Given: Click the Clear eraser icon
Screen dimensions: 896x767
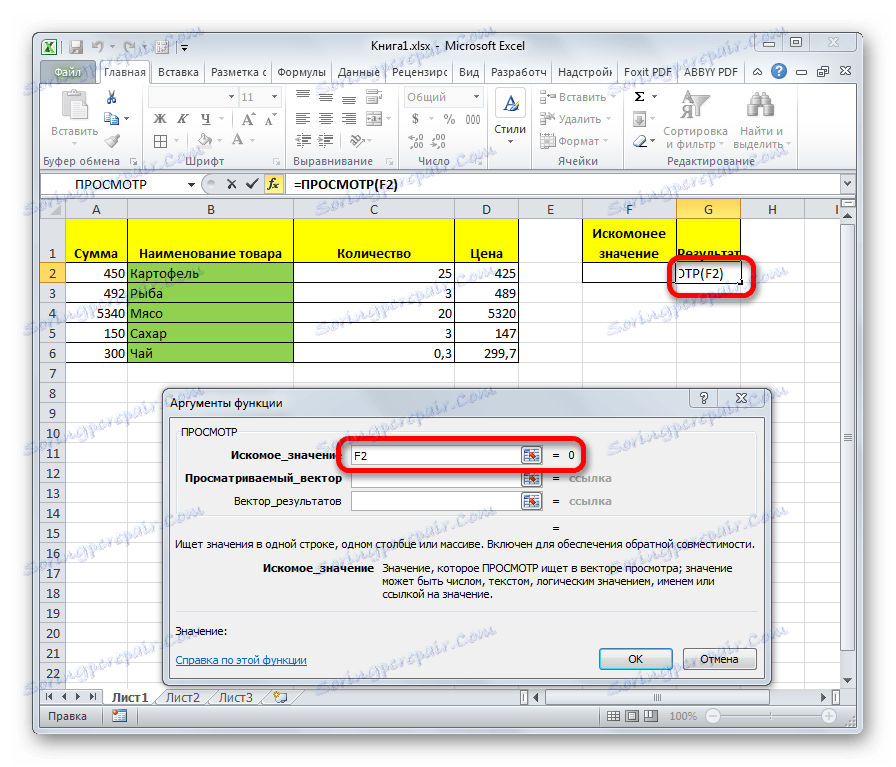Looking at the screenshot, I should click(640, 141).
